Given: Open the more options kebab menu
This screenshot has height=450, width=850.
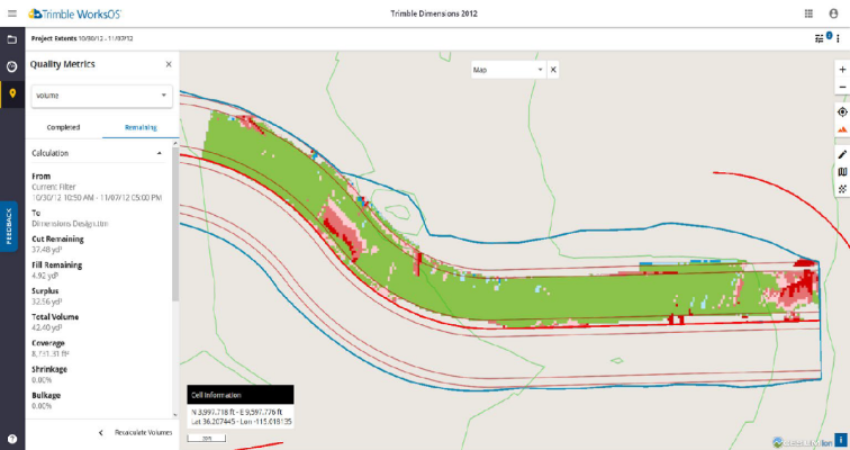Looking at the screenshot, I should 838,38.
